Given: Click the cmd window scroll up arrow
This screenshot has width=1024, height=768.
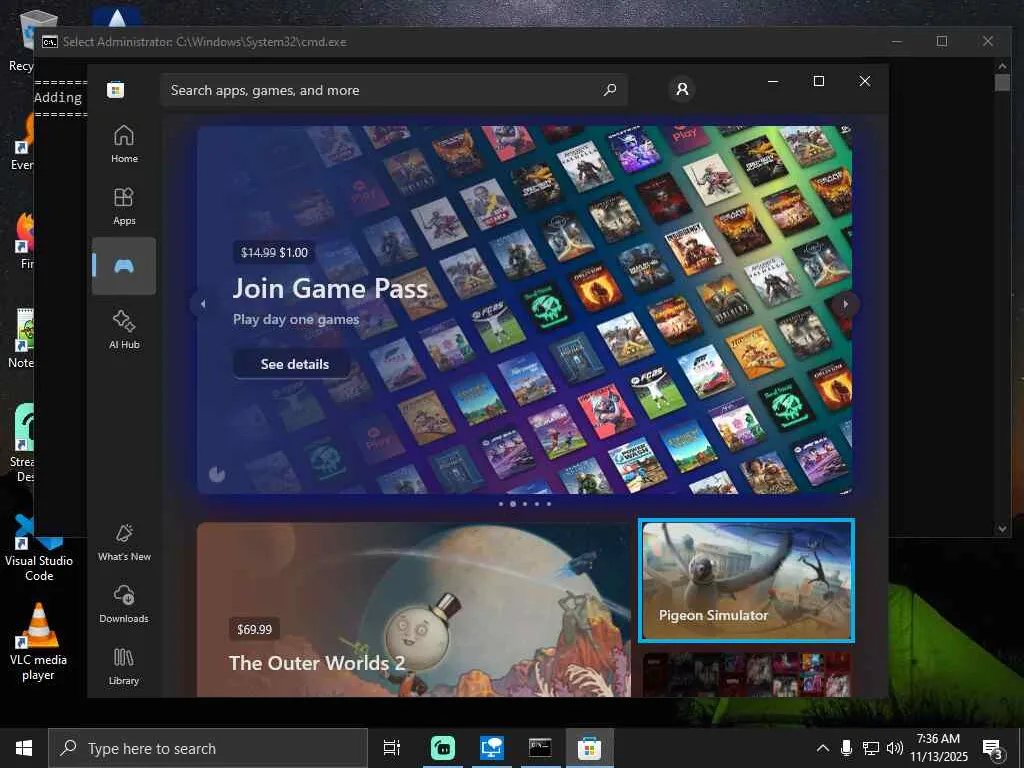Looking at the screenshot, I should (1002, 65).
